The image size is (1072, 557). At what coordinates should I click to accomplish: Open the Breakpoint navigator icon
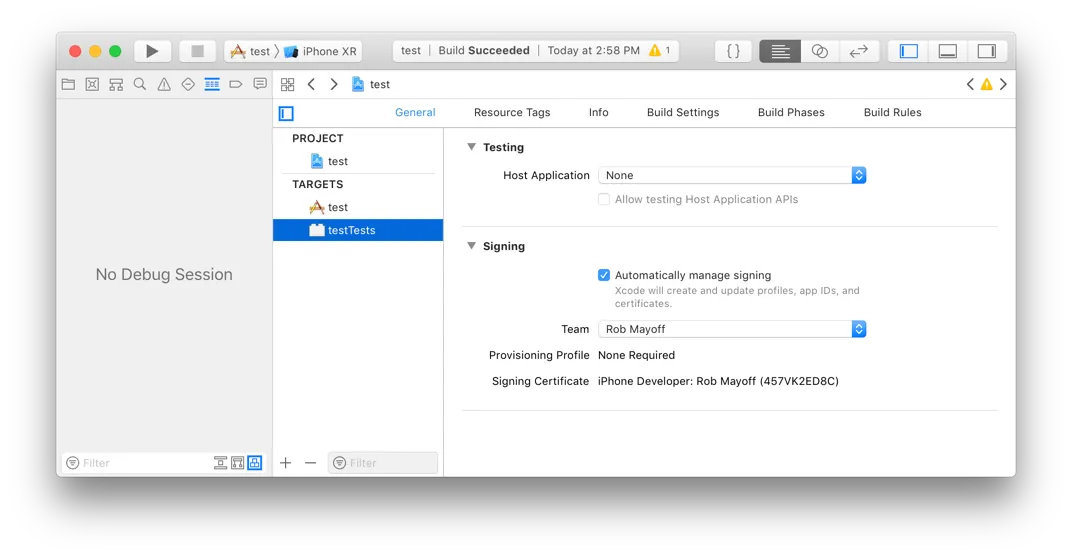[236, 84]
